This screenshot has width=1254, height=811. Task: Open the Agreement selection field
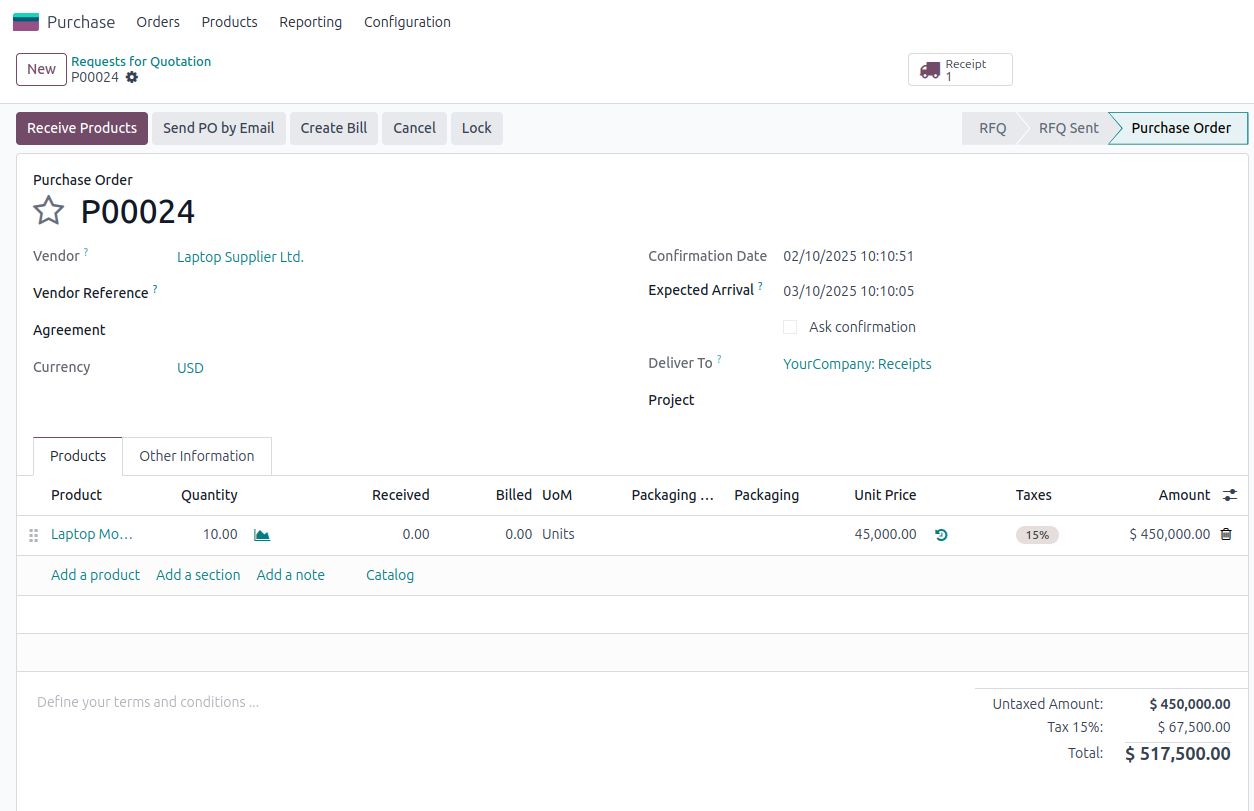click(x=250, y=330)
